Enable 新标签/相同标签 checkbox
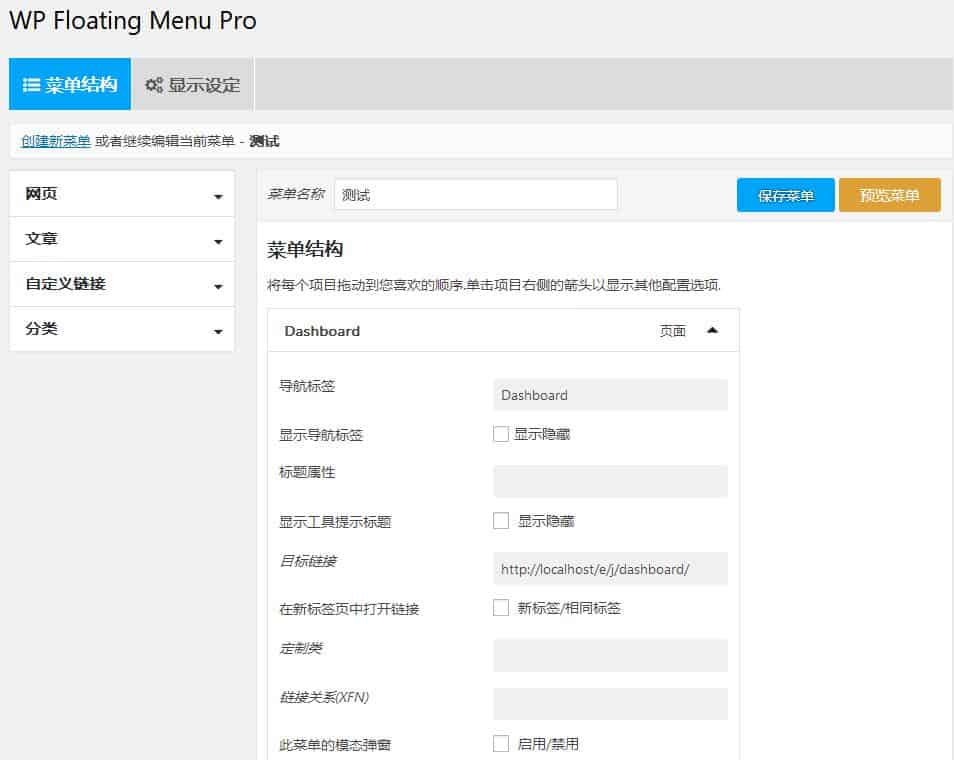The height and width of the screenshot is (760, 954). coord(501,607)
